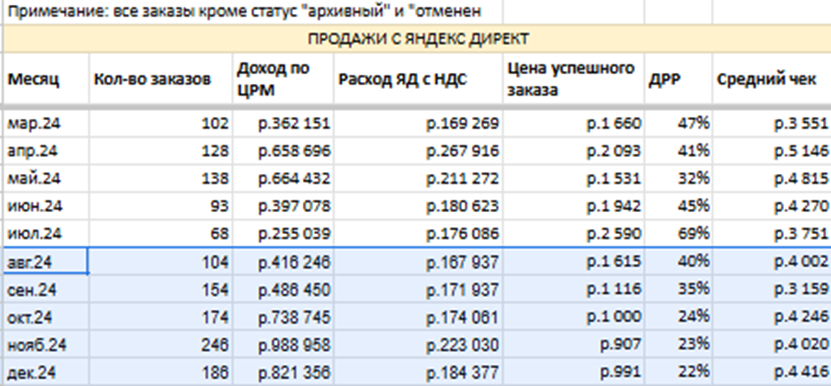Select ДРР value 32% for май.24

(x=678, y=179)
